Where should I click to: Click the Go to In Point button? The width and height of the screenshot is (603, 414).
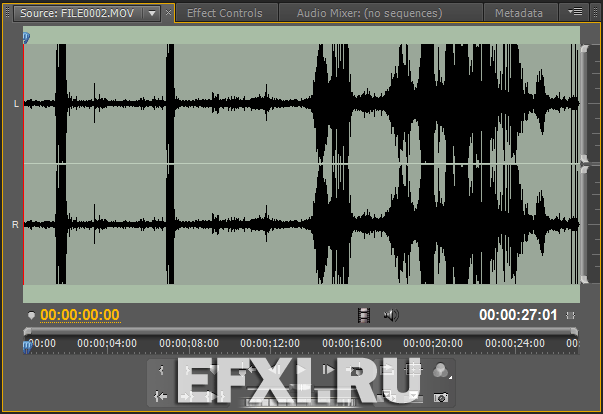click(x=160, y=396)
